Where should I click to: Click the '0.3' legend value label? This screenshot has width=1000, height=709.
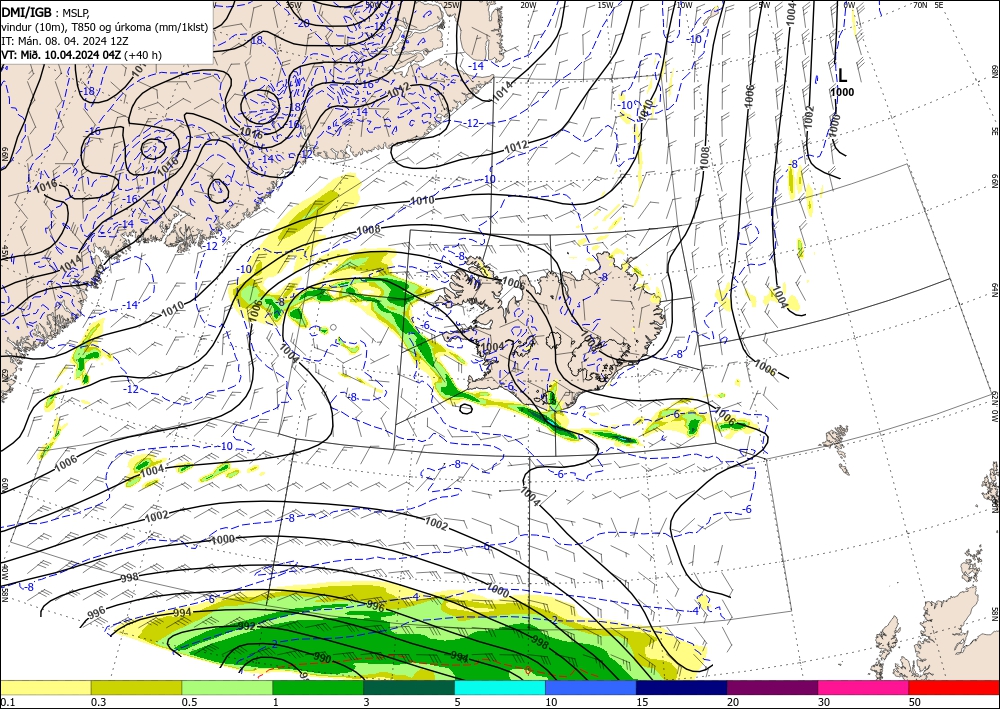[x=98, y=702]
